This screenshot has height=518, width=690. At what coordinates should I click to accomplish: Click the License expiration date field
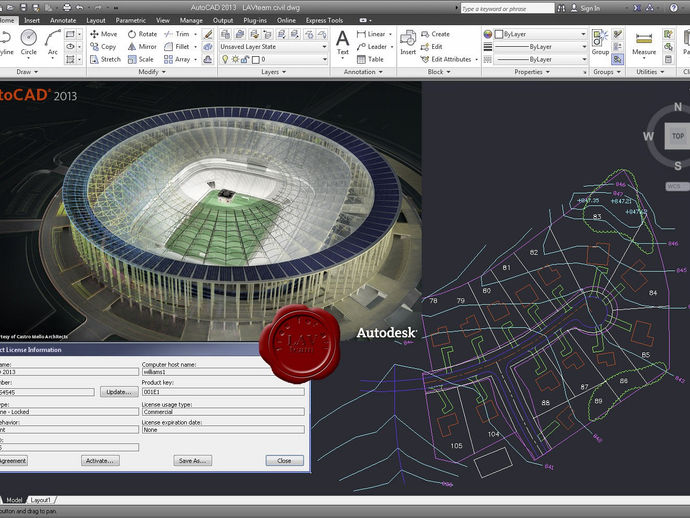pos(223,430)
